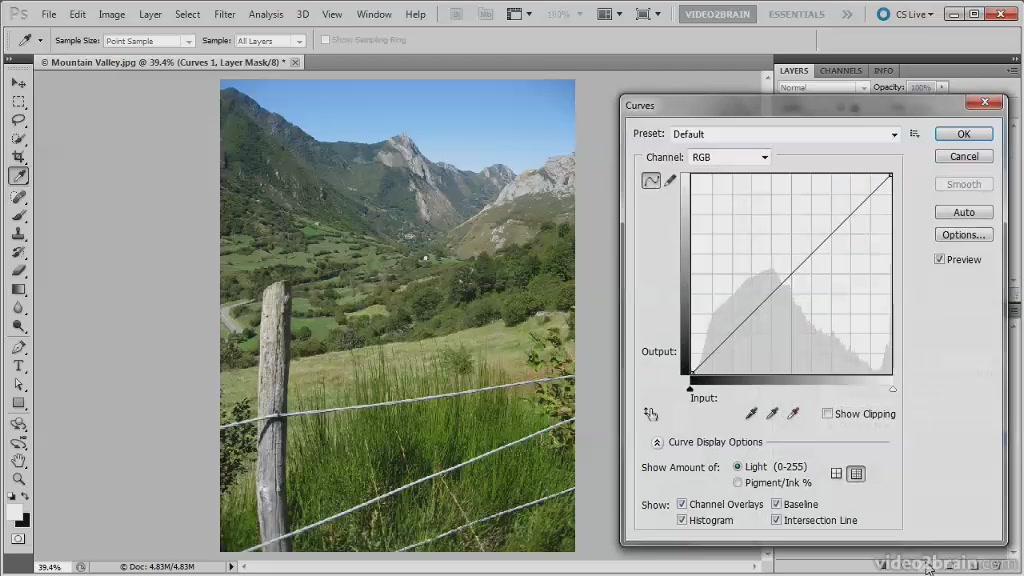The height and width of the screenshot is (576, 1024).
Task: Select Pigment/Ink % radio option
Action: point(737,483)
